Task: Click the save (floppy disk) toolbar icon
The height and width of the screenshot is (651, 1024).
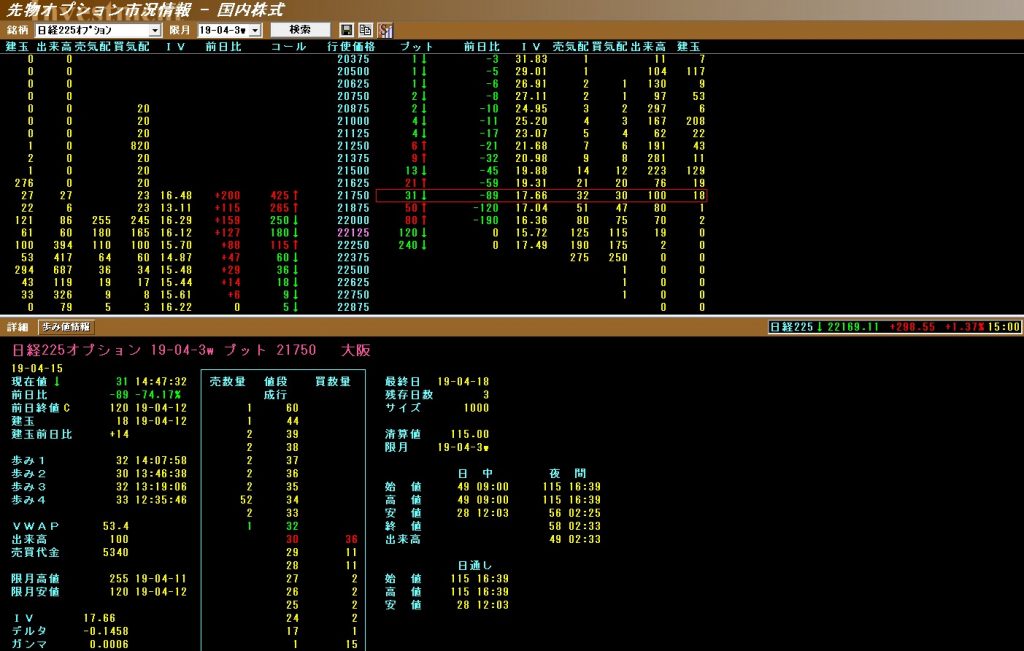Action: pyautogui.click(x=347, y=30)
